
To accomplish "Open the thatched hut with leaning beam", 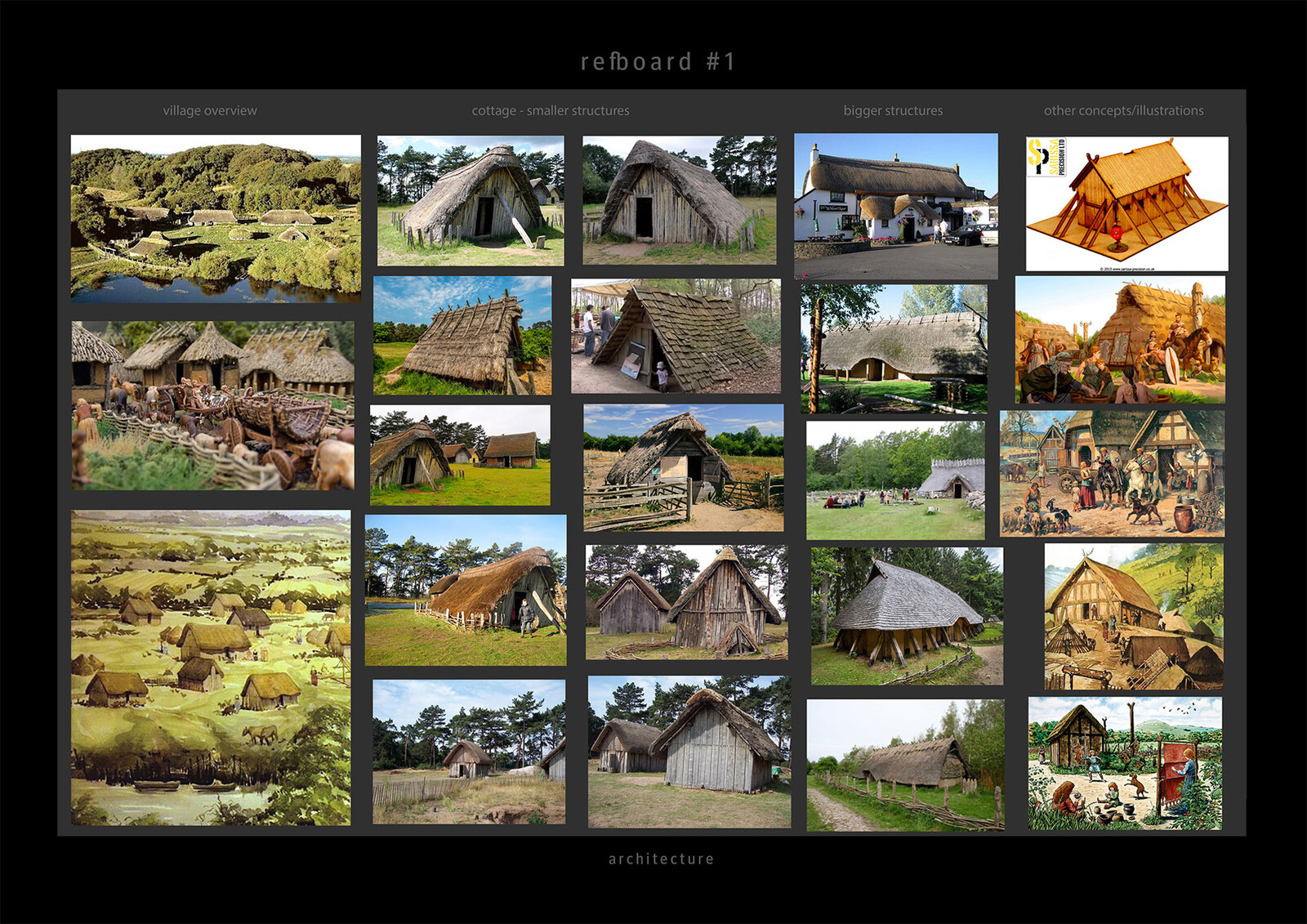I will 471,201.
